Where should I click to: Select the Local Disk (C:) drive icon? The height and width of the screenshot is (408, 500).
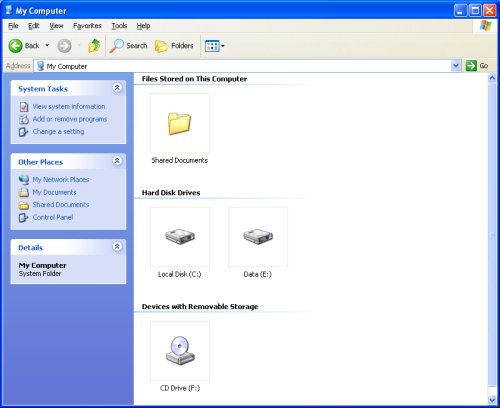pyautogui.click(x=180, y=237)
